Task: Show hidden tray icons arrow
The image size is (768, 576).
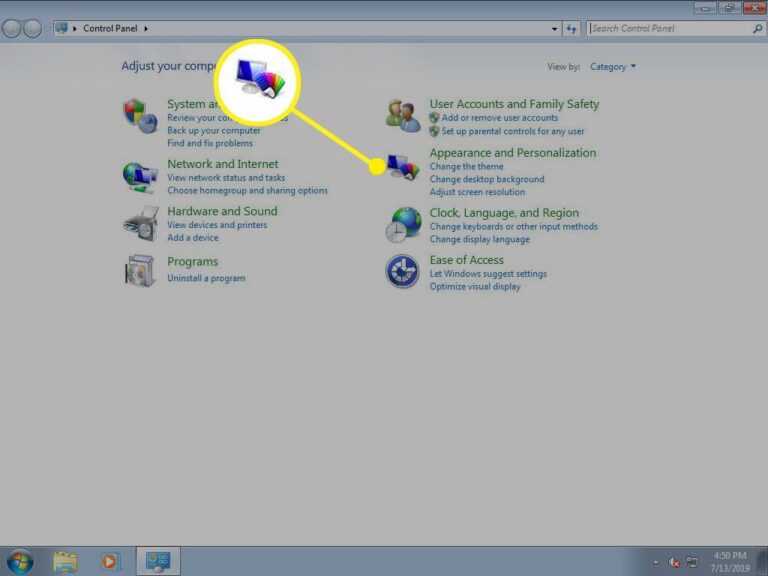Action: click(x=655, y=562)
